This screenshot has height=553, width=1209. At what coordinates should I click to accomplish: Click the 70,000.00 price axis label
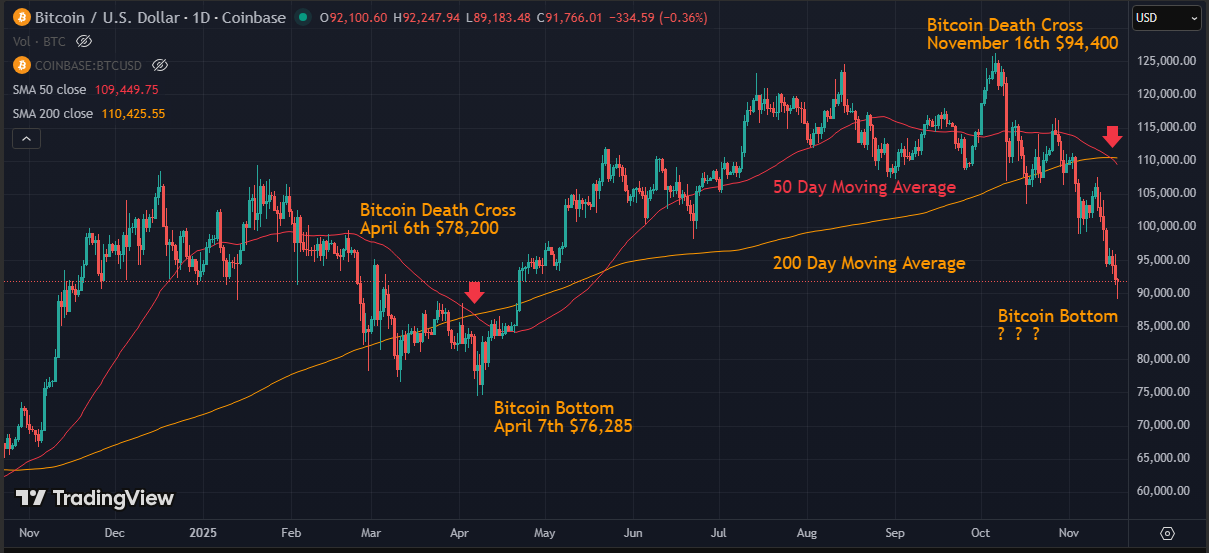[x=1164, y=425]
